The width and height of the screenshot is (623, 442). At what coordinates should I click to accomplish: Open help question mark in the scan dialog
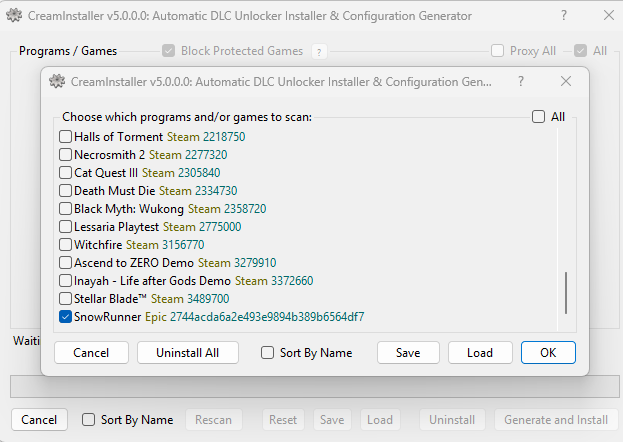[x=521, y=81]
